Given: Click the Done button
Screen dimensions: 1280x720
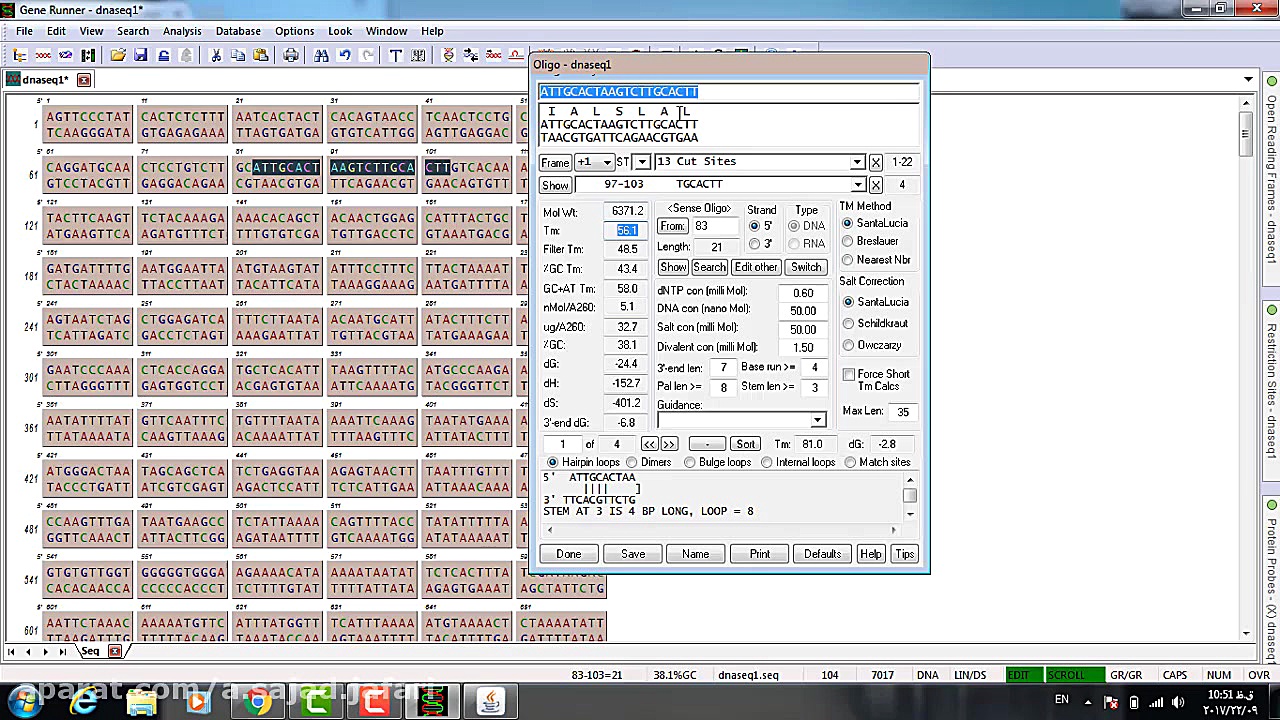Looking at the screenshot, I should click(569, 554).
